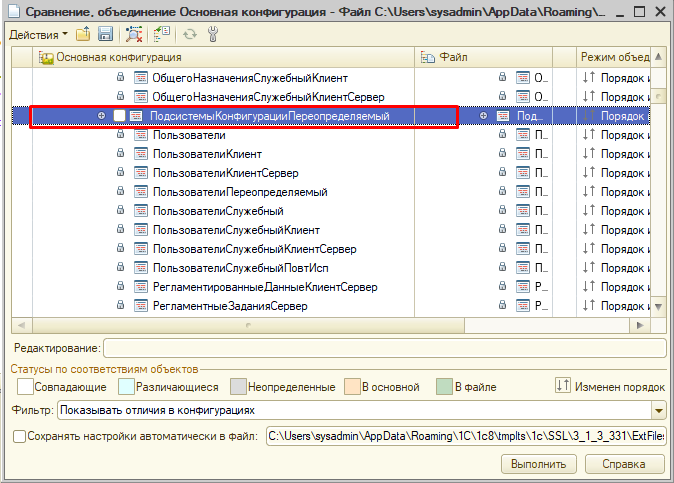Click the Редактирование input field
The image size is (674, 483).
385,348
